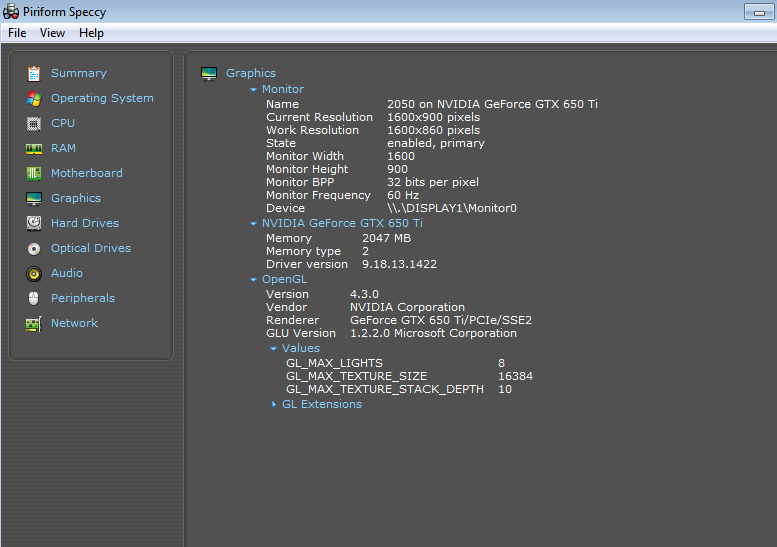Click the GLU Version value 1.2.2.0 Microsoft Corporation
The image size is (777, 547).
coord(434,333)
